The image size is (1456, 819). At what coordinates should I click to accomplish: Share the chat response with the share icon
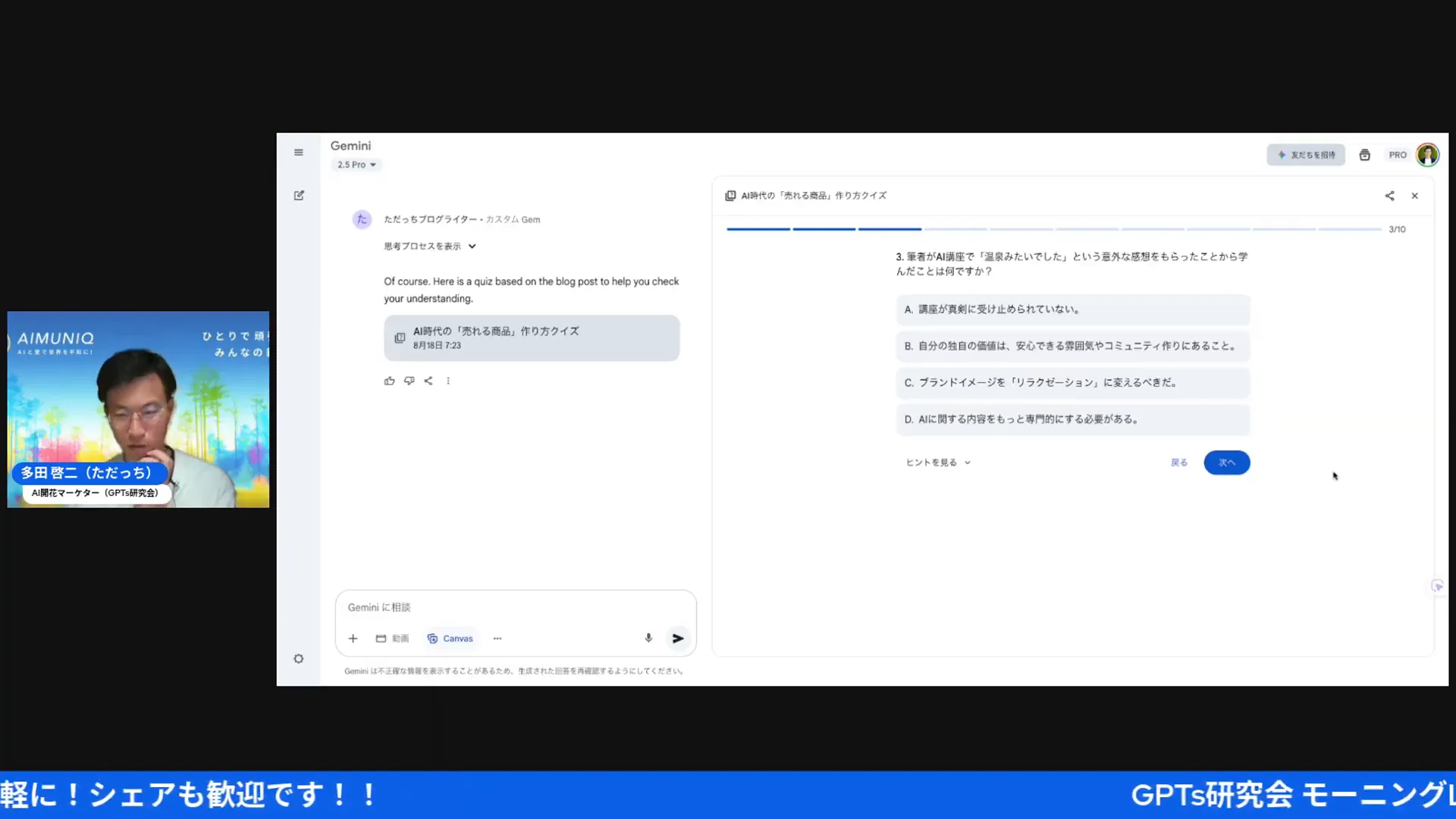coord(428,381)
